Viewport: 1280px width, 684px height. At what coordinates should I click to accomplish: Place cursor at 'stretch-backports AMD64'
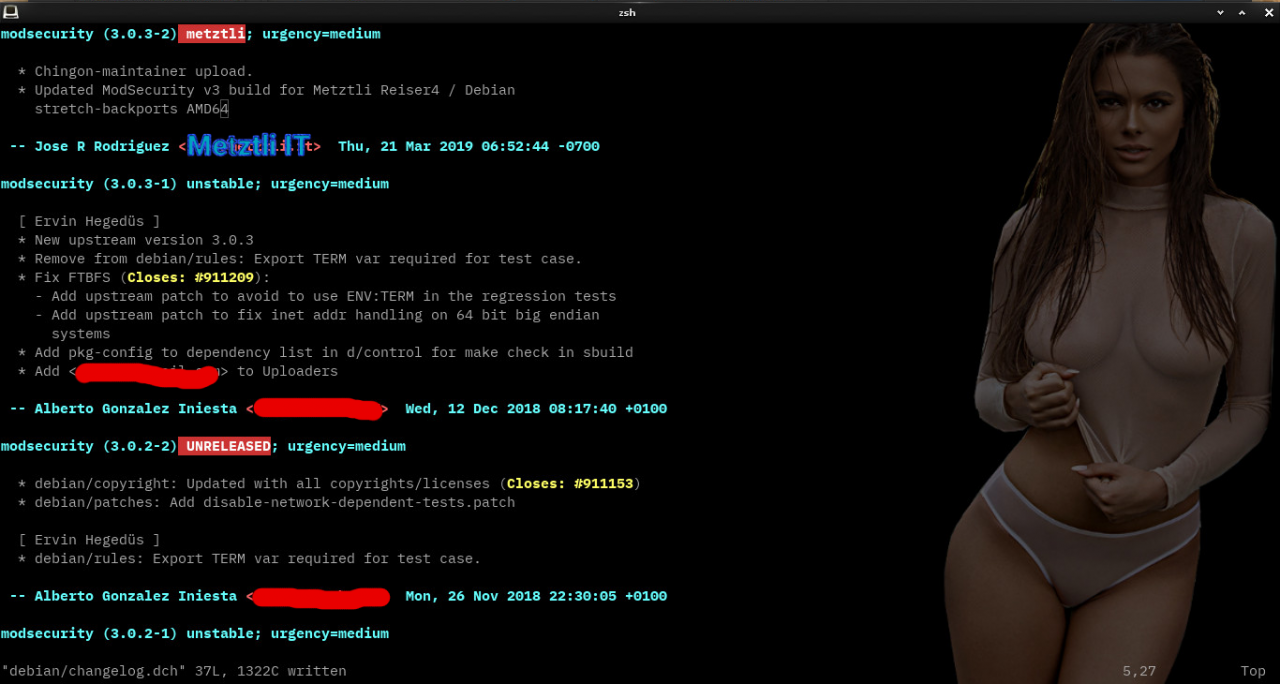pyautogui.click(x=132, y=109)
